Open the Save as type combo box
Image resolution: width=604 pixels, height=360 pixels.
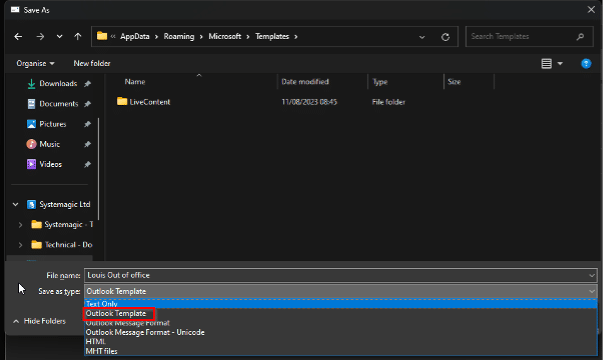pyautogui.click(x=341, y=291)
